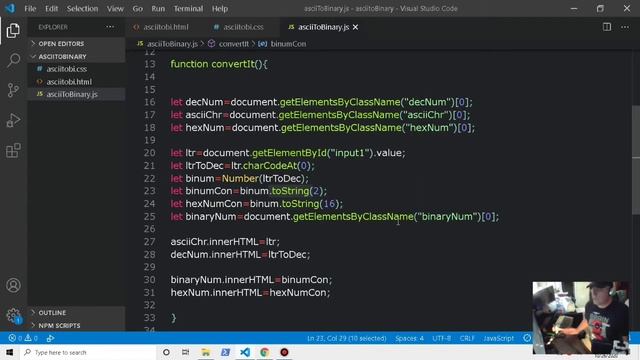
Task: Open the Edit menu
Action: (51, 8)
